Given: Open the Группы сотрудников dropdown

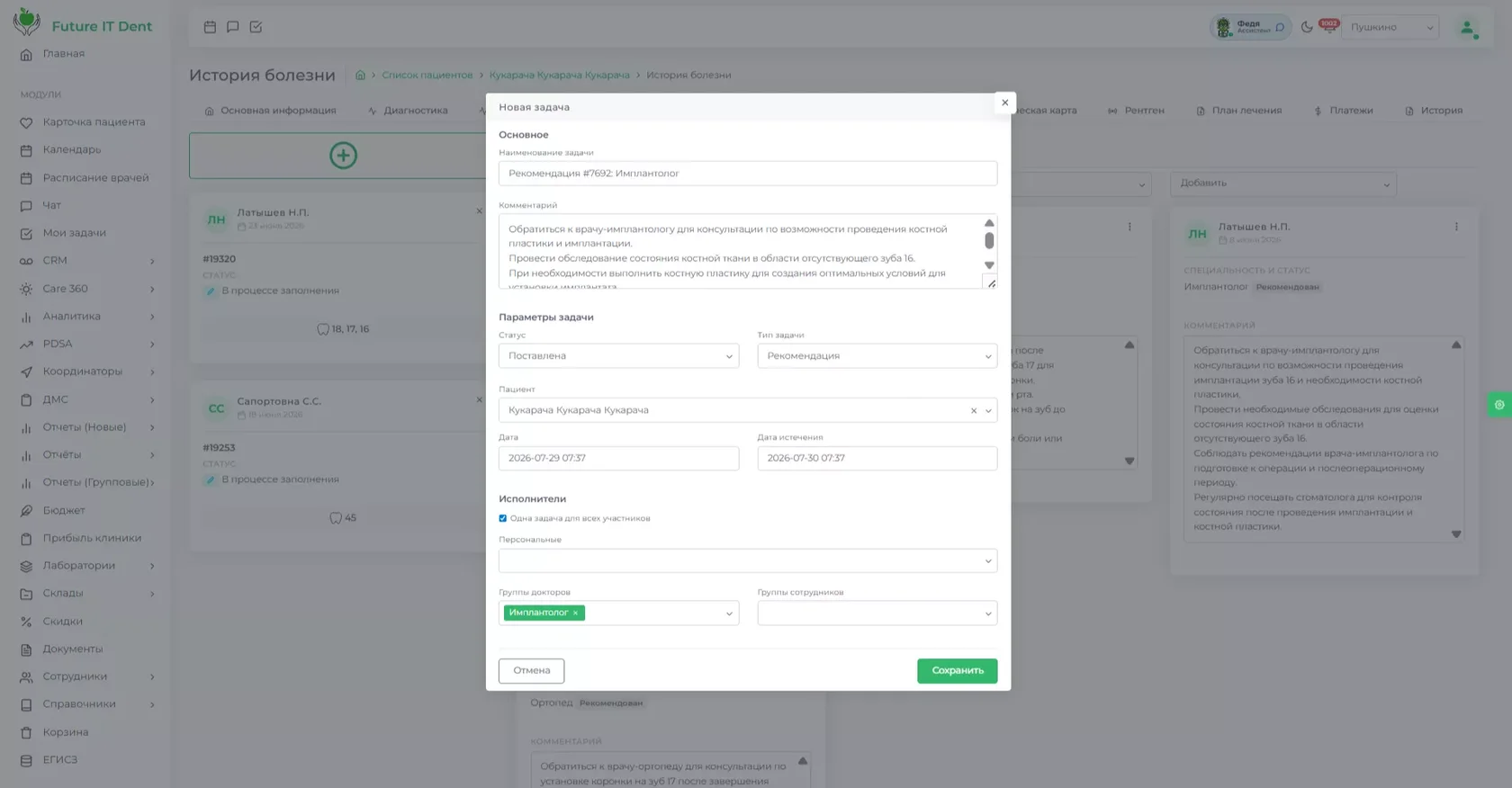Looking at the screenshot, I should pyautogui.click(x=877, y=613).
